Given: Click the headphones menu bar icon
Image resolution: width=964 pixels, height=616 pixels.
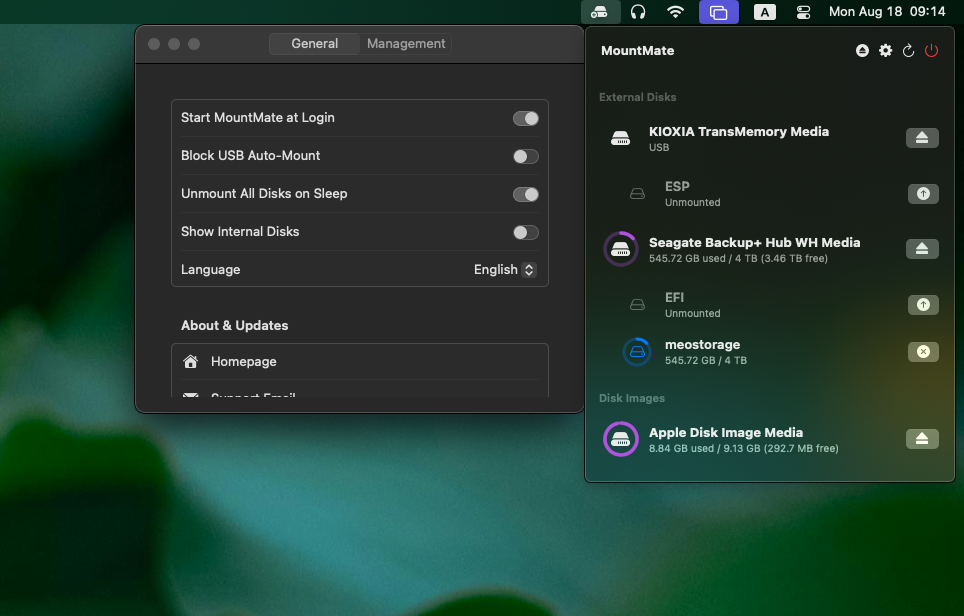Looking at the screenshot, I should (638, 12).
